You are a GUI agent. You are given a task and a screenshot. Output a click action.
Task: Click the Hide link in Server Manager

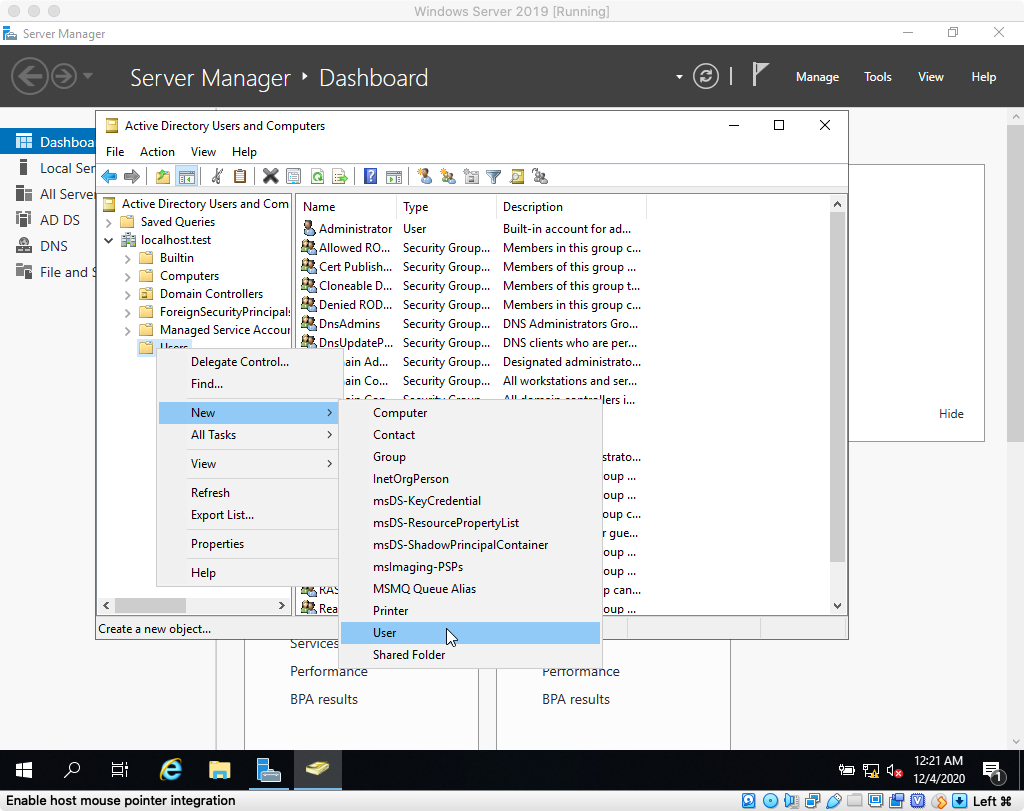pos(951,414)
